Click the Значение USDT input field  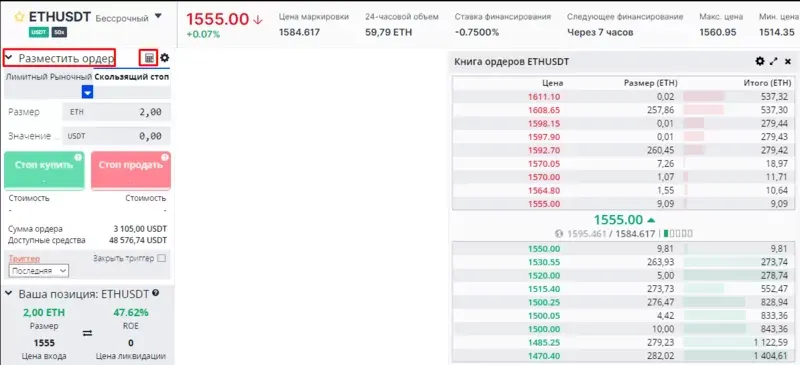pos(116,136)
